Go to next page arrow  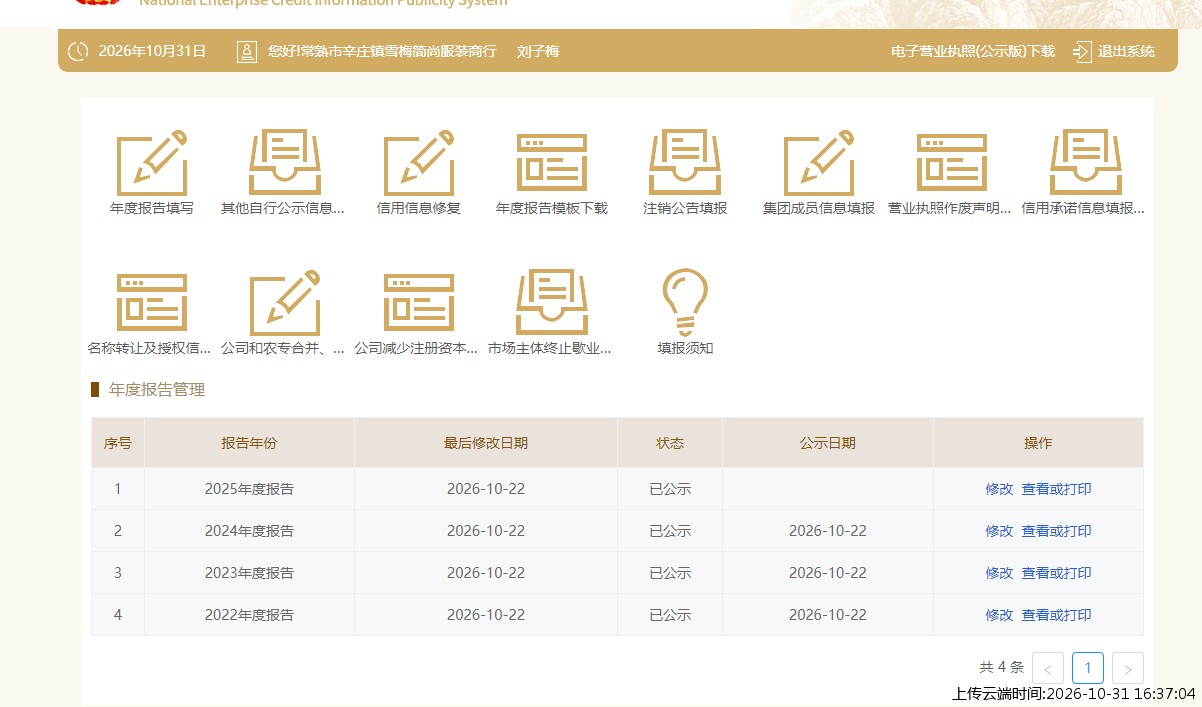(1128, 668)
